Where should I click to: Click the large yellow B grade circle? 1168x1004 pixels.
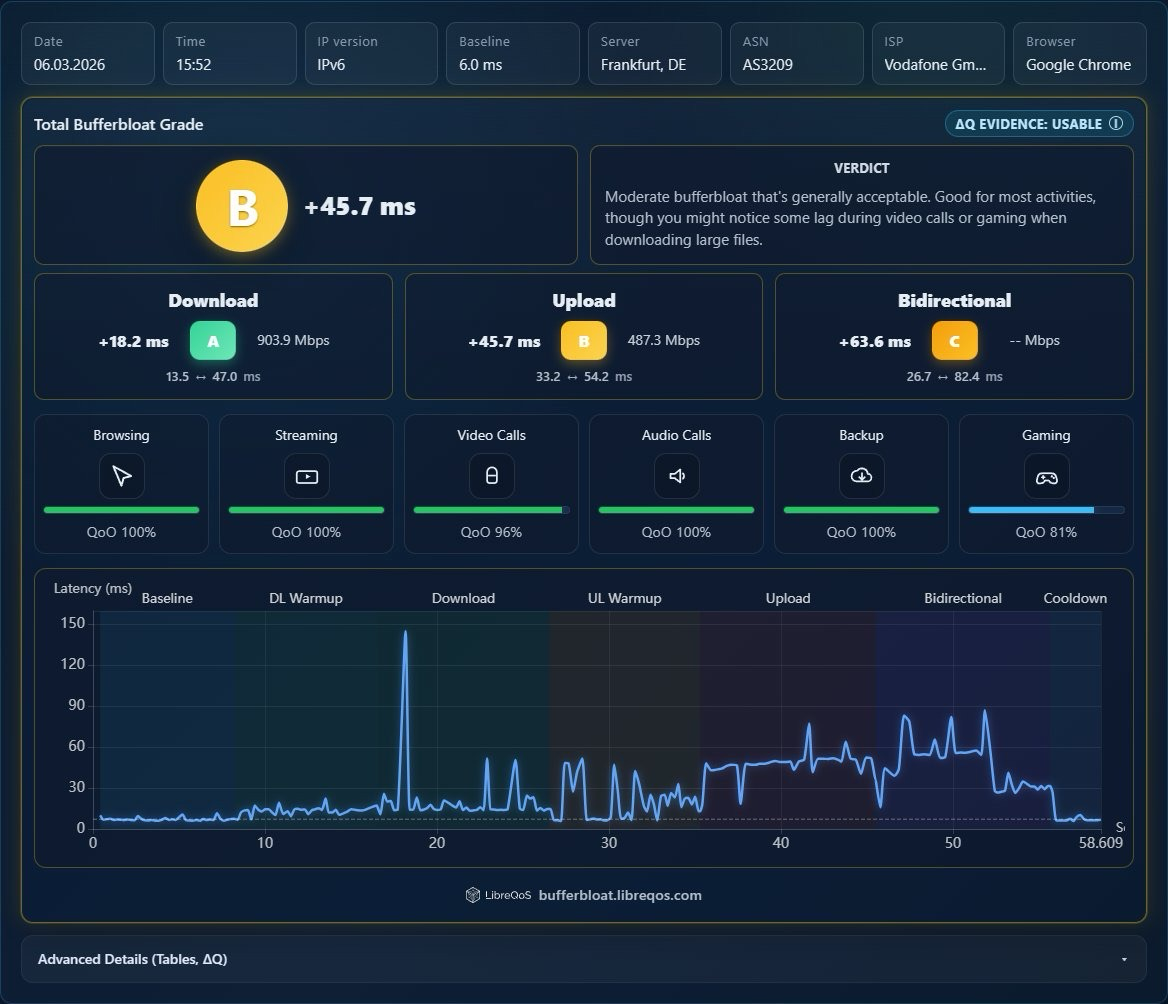(242, 206)
